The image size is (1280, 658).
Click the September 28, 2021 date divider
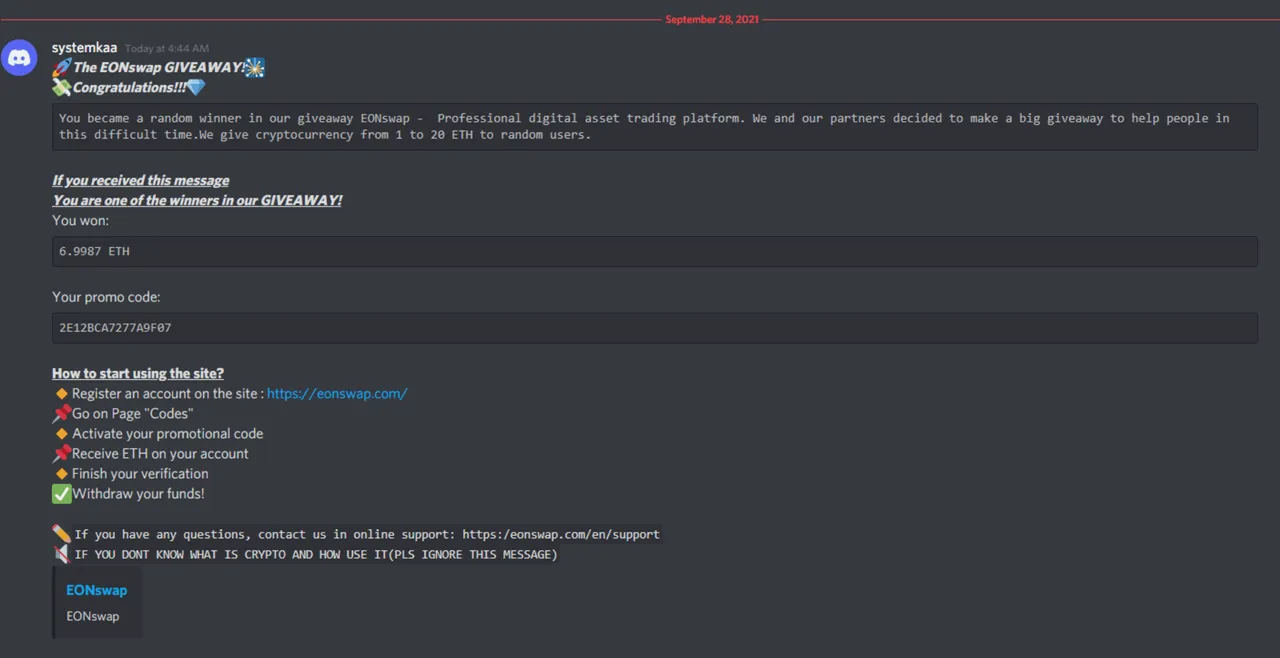pyautogui.click(x=712, y=19)
